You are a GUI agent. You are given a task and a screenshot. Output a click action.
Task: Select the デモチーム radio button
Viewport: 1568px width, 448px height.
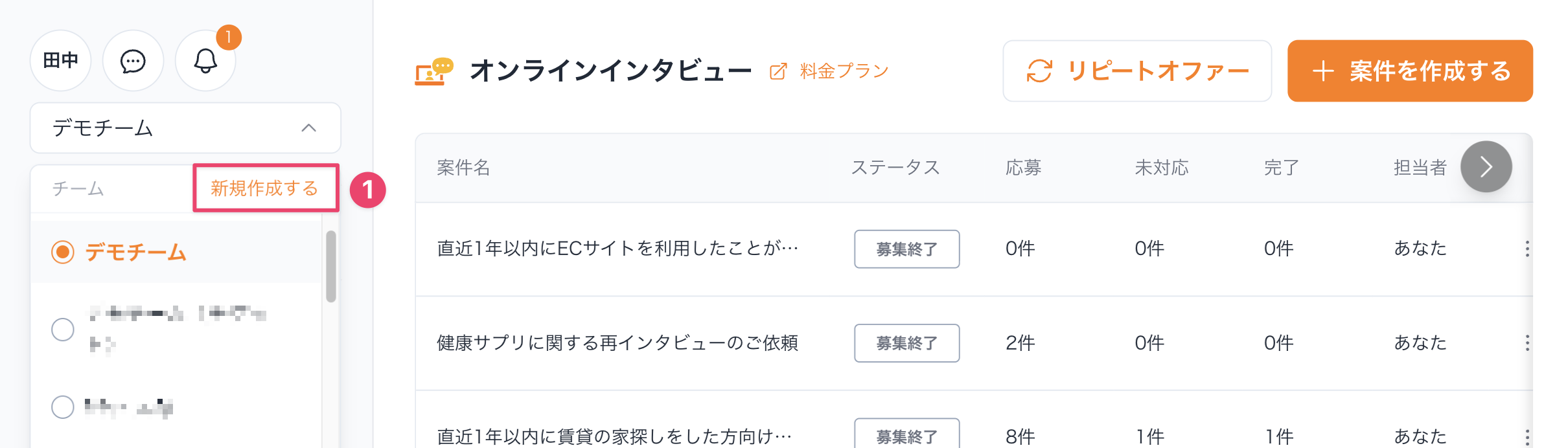tap(63, 252)
